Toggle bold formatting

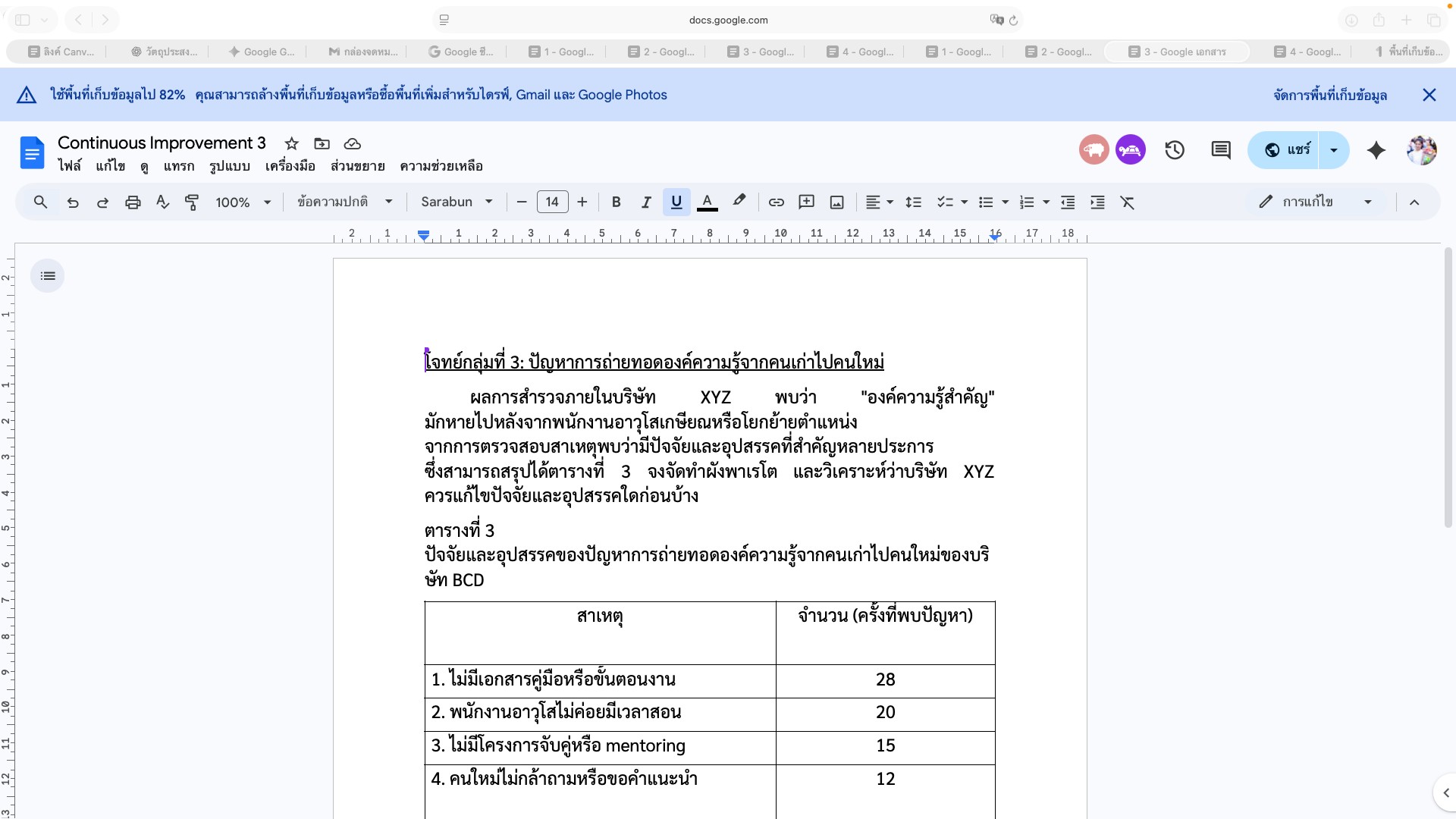(x=616, y=202)
